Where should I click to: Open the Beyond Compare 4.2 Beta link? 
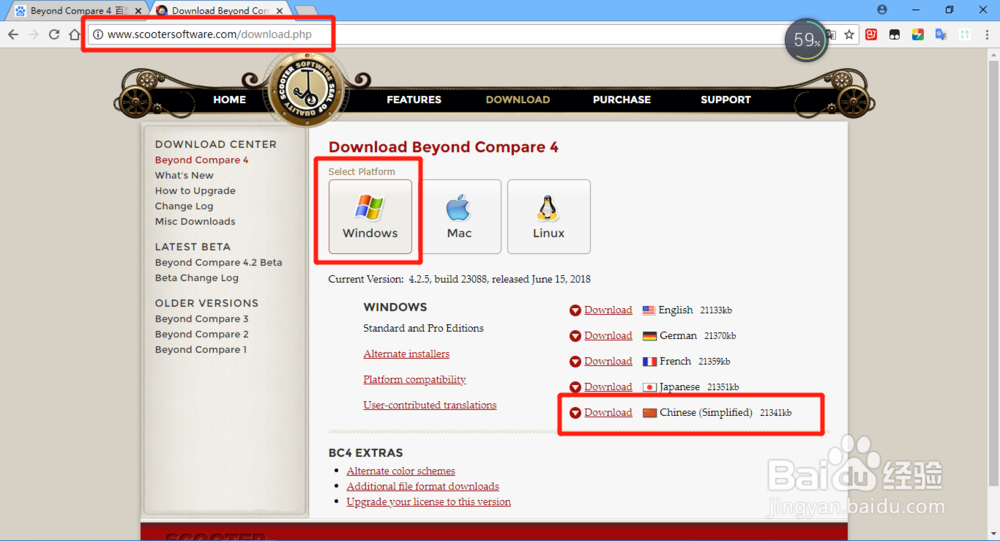[x=218, y=262]
